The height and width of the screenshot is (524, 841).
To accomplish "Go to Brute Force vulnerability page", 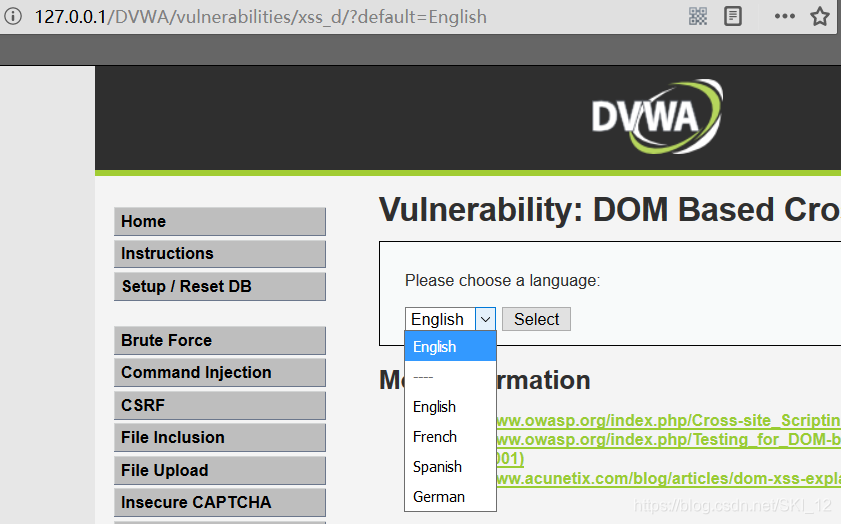I will click(220, 341).
